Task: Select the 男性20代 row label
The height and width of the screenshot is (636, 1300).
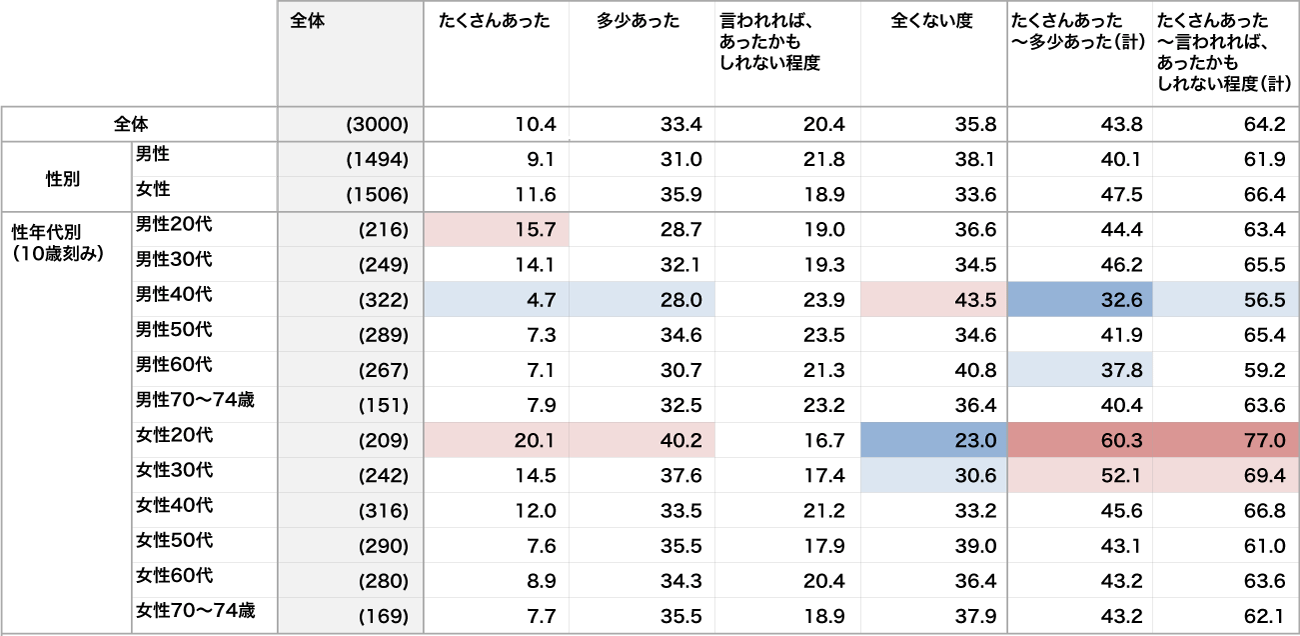Action: click(x=174, y=225)
